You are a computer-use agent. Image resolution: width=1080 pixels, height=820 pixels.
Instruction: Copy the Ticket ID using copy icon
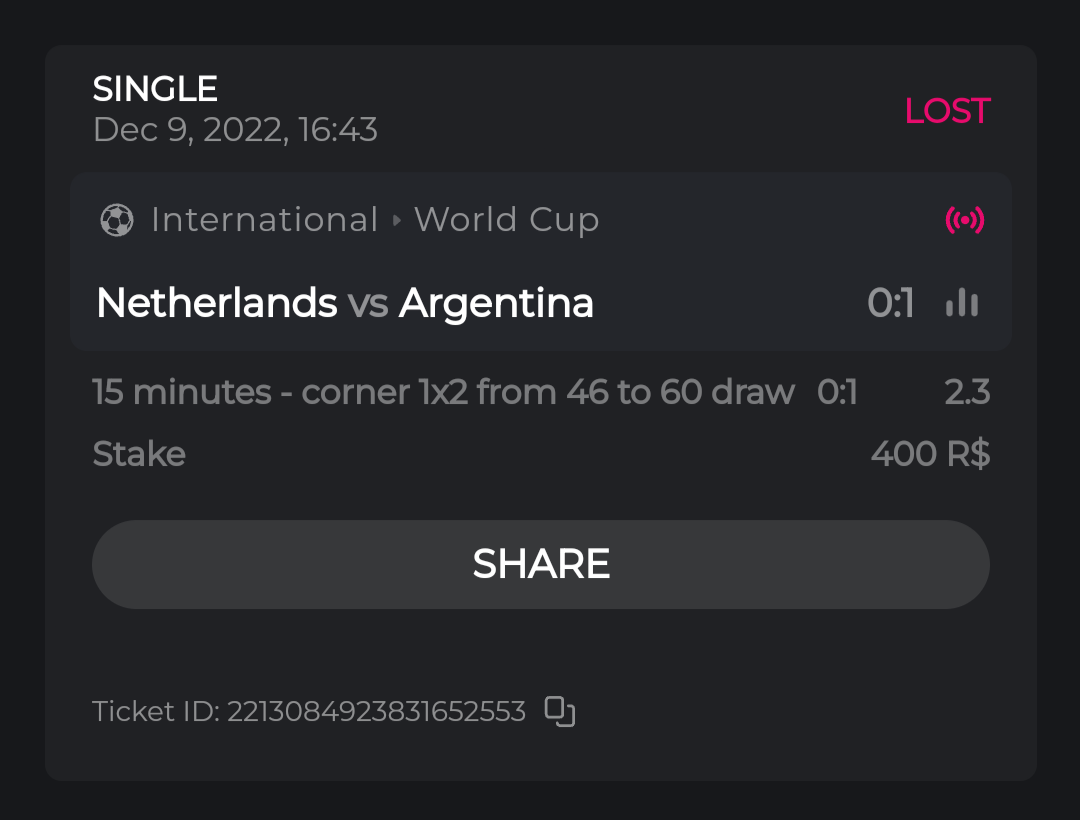click(560, 711)
